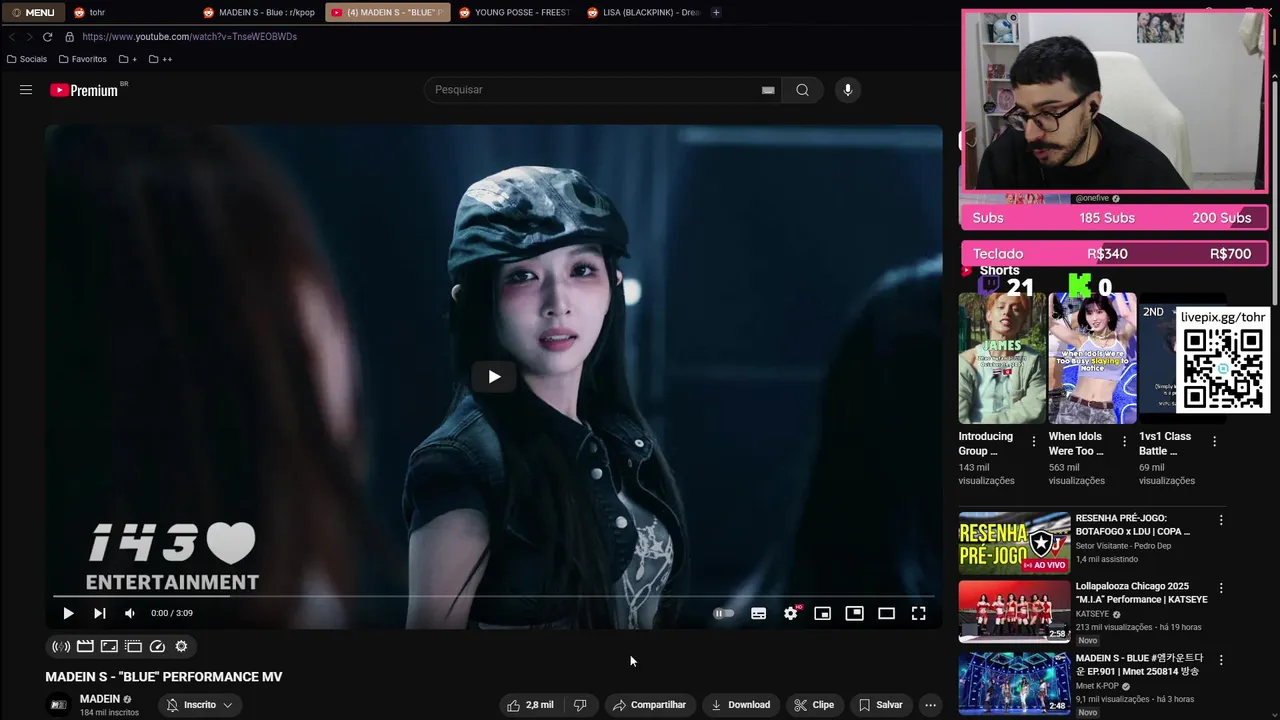This screenshot has height=720, width=1280.
Task: Open KATSEYE channel name link
Action: (x=1092, y=614)
